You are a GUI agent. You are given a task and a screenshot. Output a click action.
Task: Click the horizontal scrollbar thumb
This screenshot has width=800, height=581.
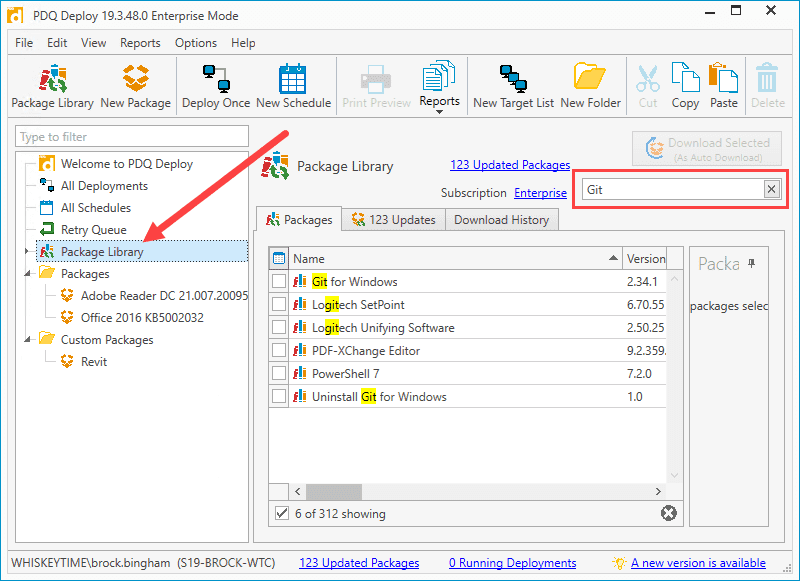[x=334, y=492]
